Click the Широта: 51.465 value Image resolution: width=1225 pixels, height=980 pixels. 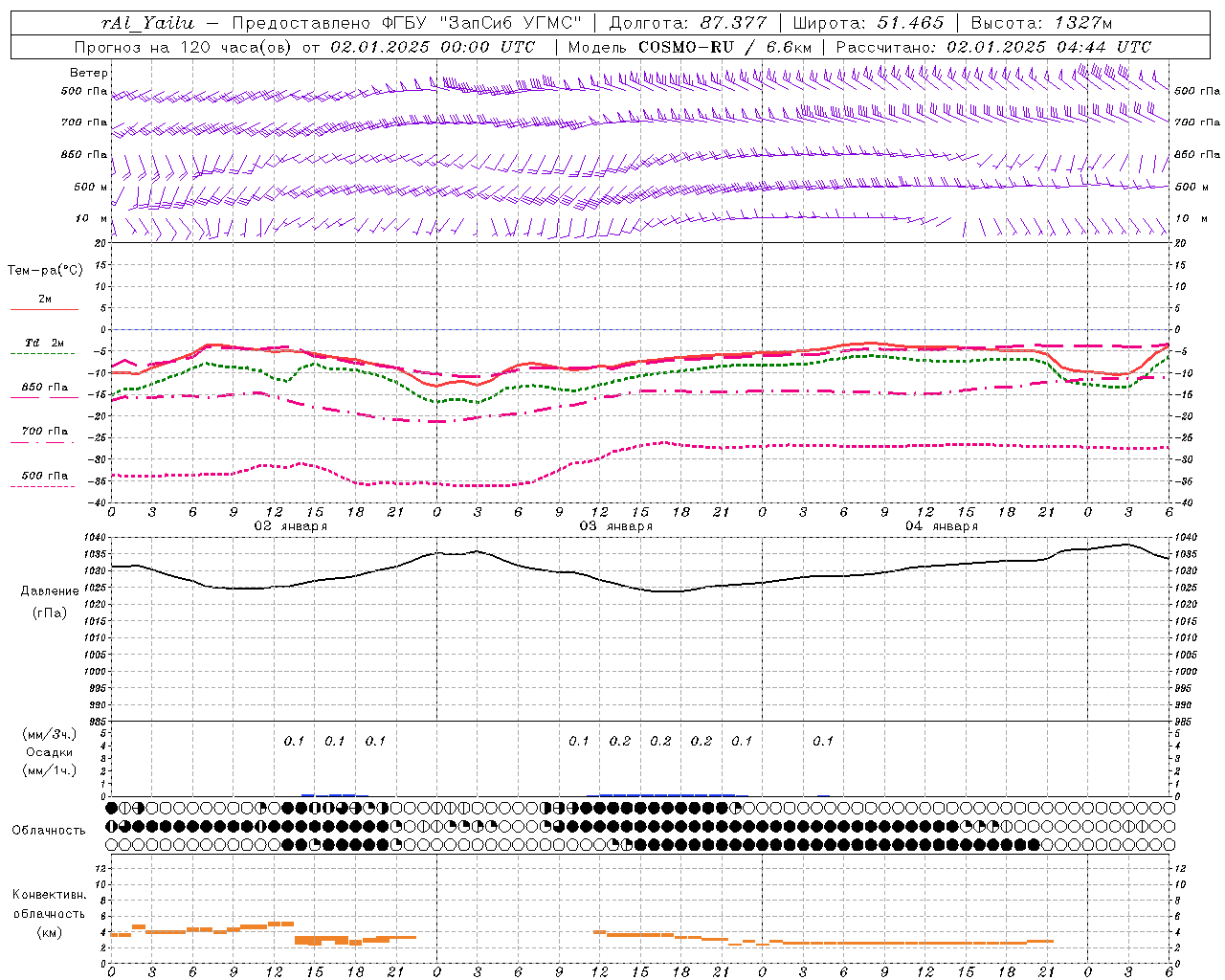coord(867,23)
